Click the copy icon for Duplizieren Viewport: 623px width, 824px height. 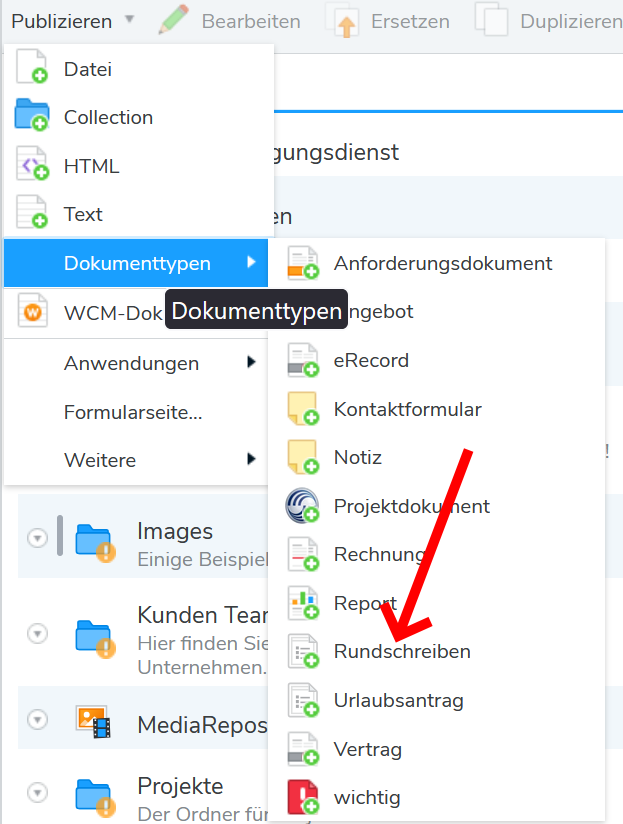(492, 20)
